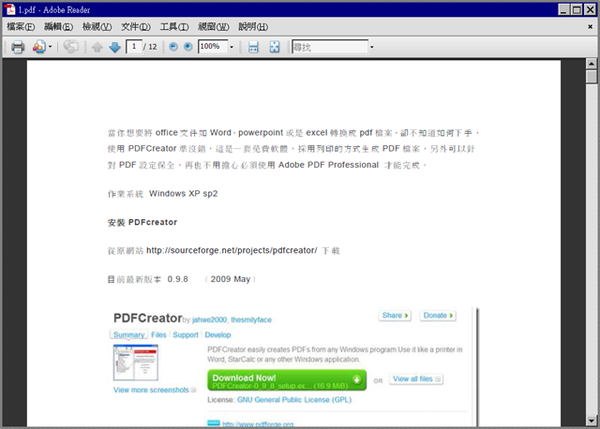The image size is (600, 429).
Task: Go to previous page with up arrow
Action: click(97, 47)
